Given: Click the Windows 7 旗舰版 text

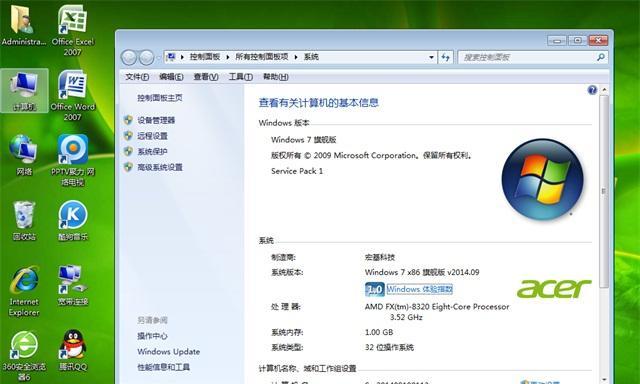Looking at the screenshot, I should (303, 140).
